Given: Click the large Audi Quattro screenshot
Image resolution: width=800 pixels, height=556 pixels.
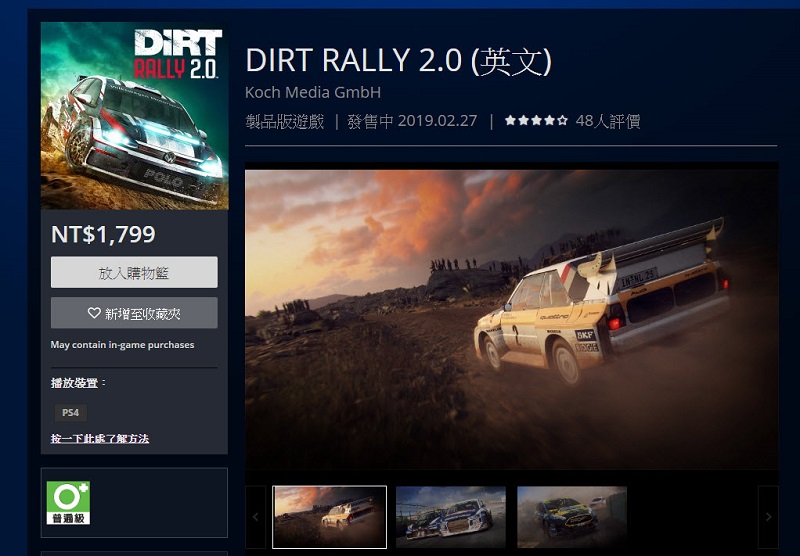Looking at the screenshot, I should click(512, 320).
